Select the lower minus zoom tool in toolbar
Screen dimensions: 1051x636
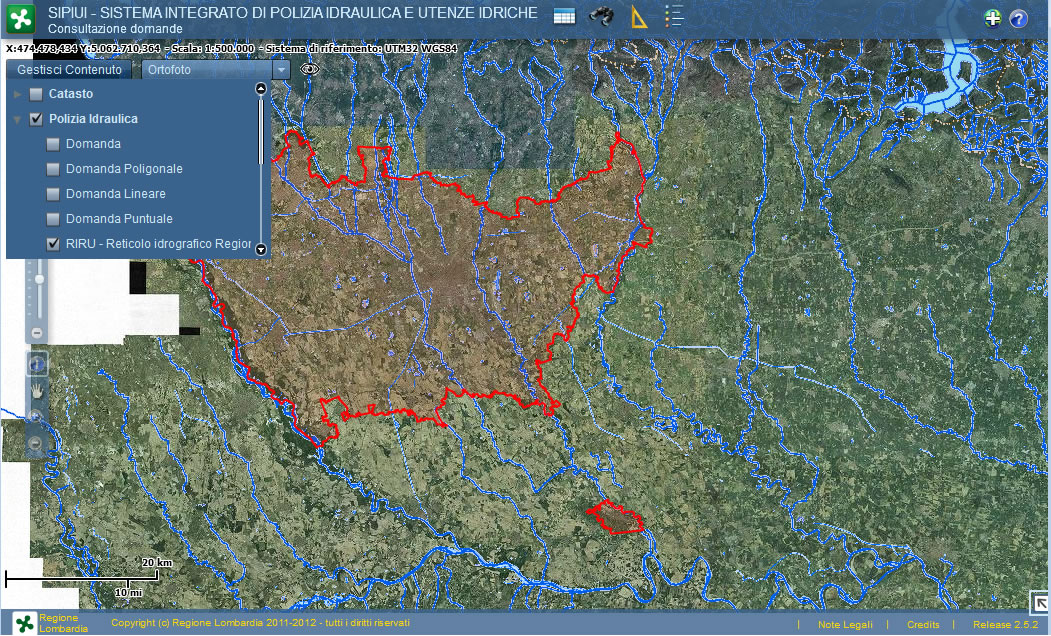(x=37, y=443)
